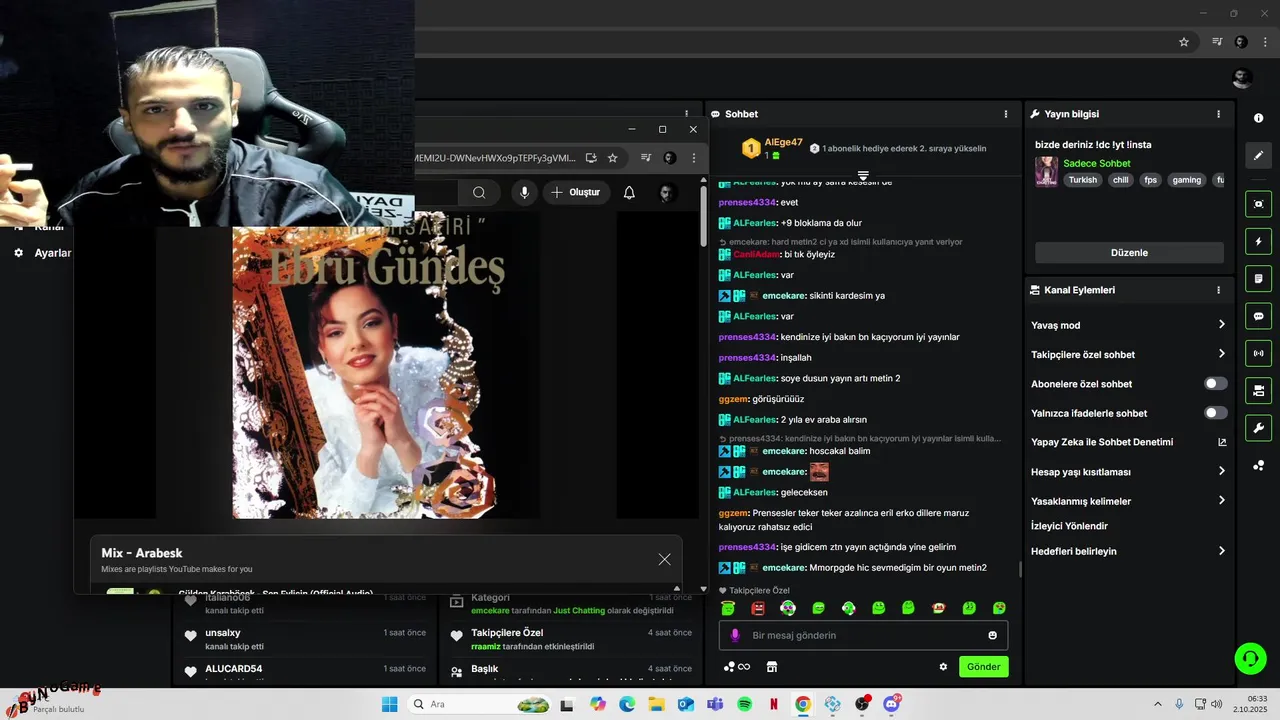Expand Hesap yaşı kısıtlaması options
This screenshot has height=720, width=1280.
[1221, 471]
